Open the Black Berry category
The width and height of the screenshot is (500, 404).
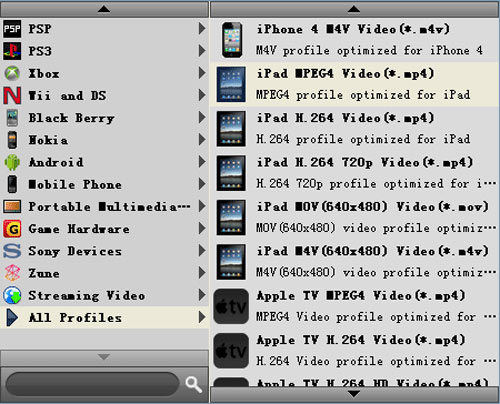tap(104, 118)
